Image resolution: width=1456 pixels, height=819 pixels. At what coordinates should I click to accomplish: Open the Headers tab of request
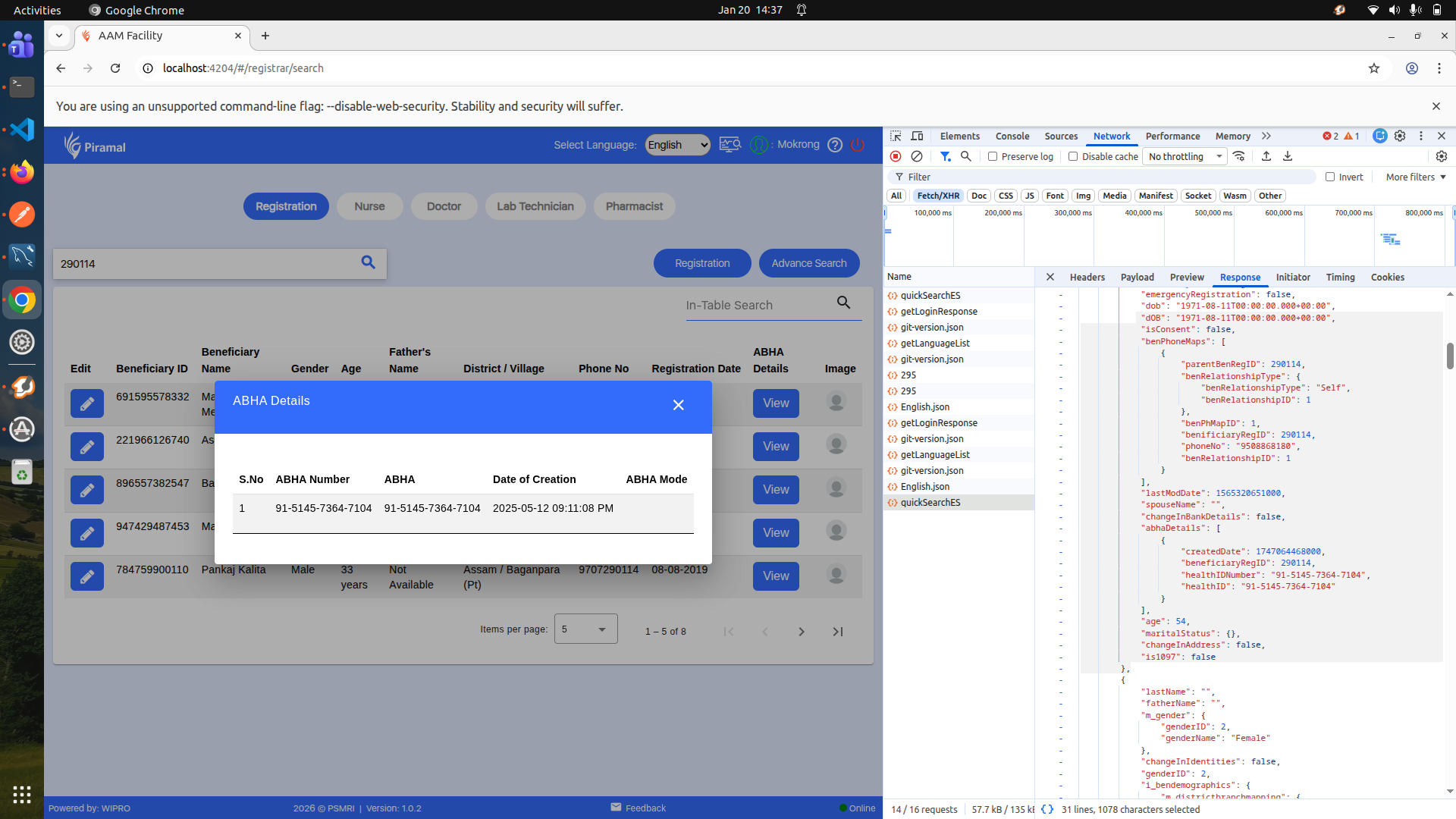pyautogui.click(x=1087, y=278)
